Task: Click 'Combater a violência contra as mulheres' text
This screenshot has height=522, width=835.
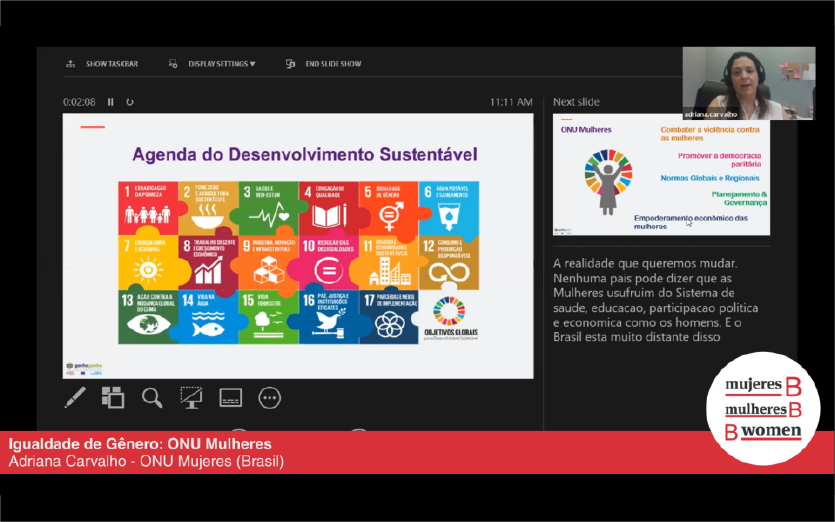Action: pos(710,134)
